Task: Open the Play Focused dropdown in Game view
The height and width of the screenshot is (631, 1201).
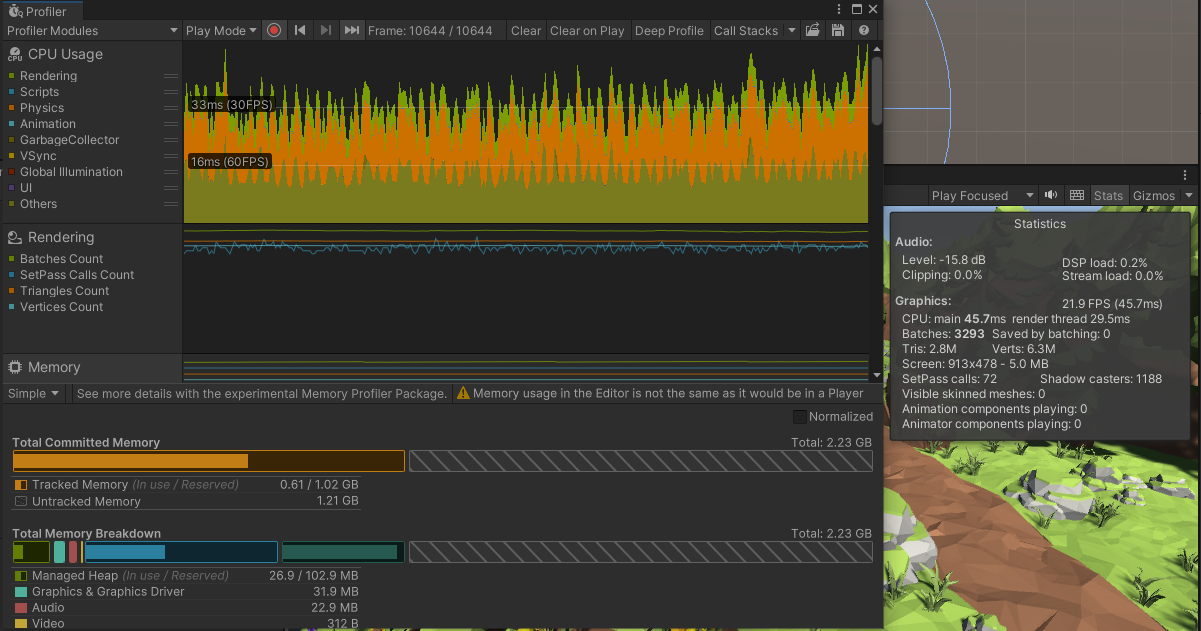Action: 982,195
